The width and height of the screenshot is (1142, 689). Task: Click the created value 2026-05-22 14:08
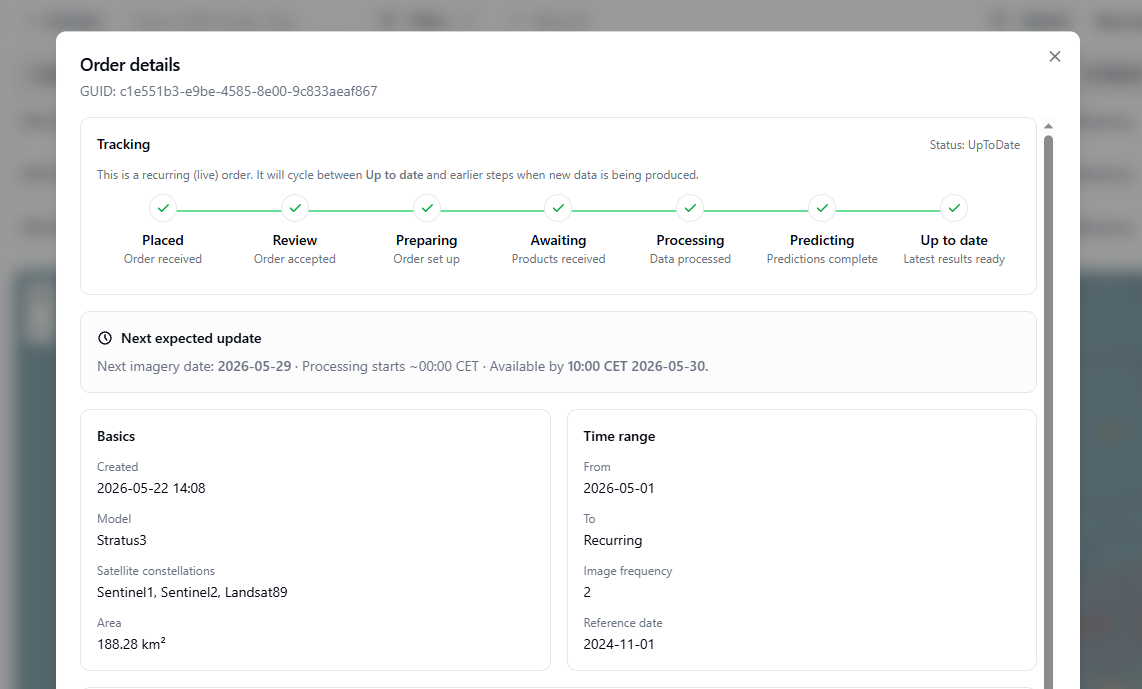tap(151, 488)
